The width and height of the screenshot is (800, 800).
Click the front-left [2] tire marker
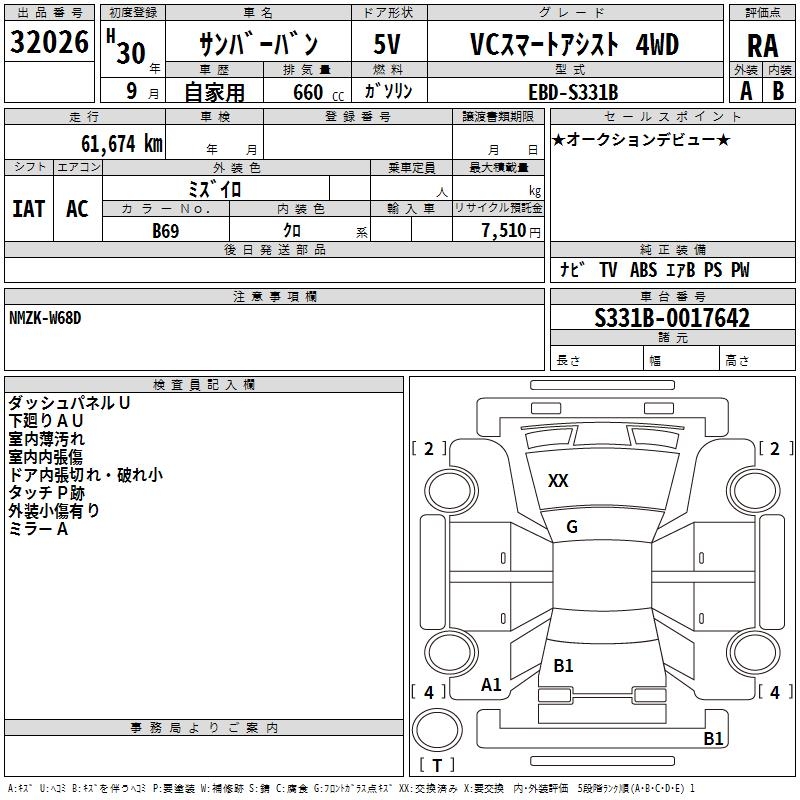(x=429, y=449)
